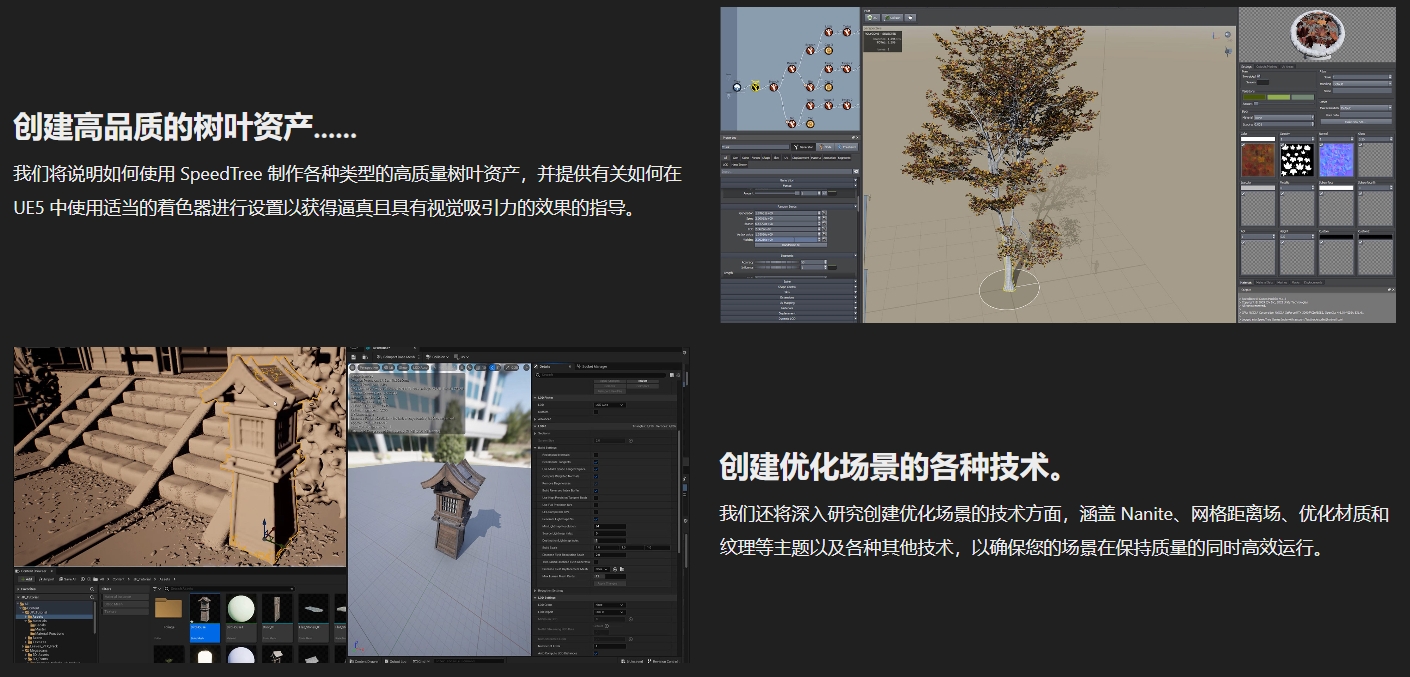Select the heading about optimized scene techniques
Viewport: 1410px width, 677px height.
click(892, 466)
